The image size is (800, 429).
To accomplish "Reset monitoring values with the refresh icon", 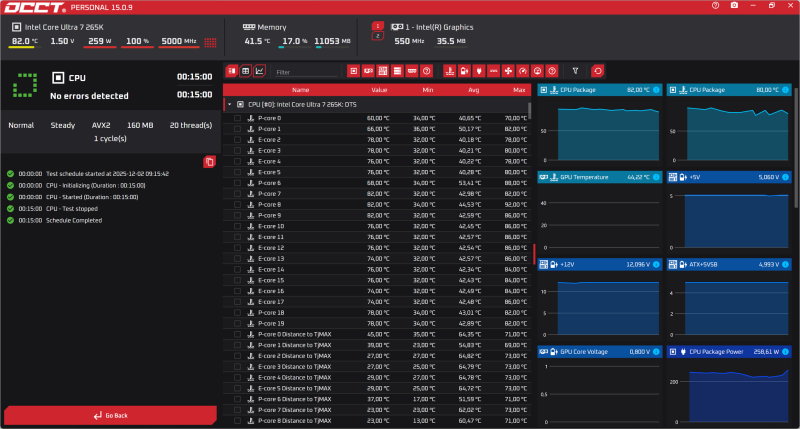I will point(597,71).
